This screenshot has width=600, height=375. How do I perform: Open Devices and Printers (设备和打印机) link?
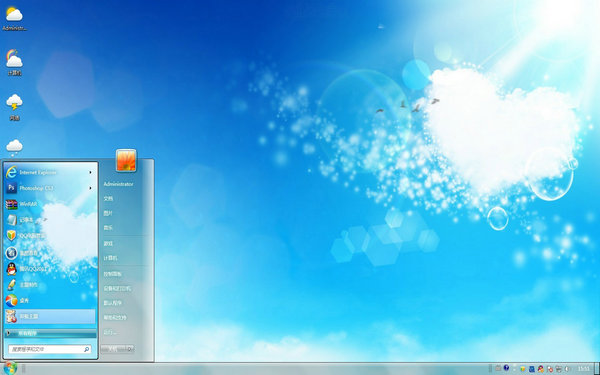[x=117, y=289]
